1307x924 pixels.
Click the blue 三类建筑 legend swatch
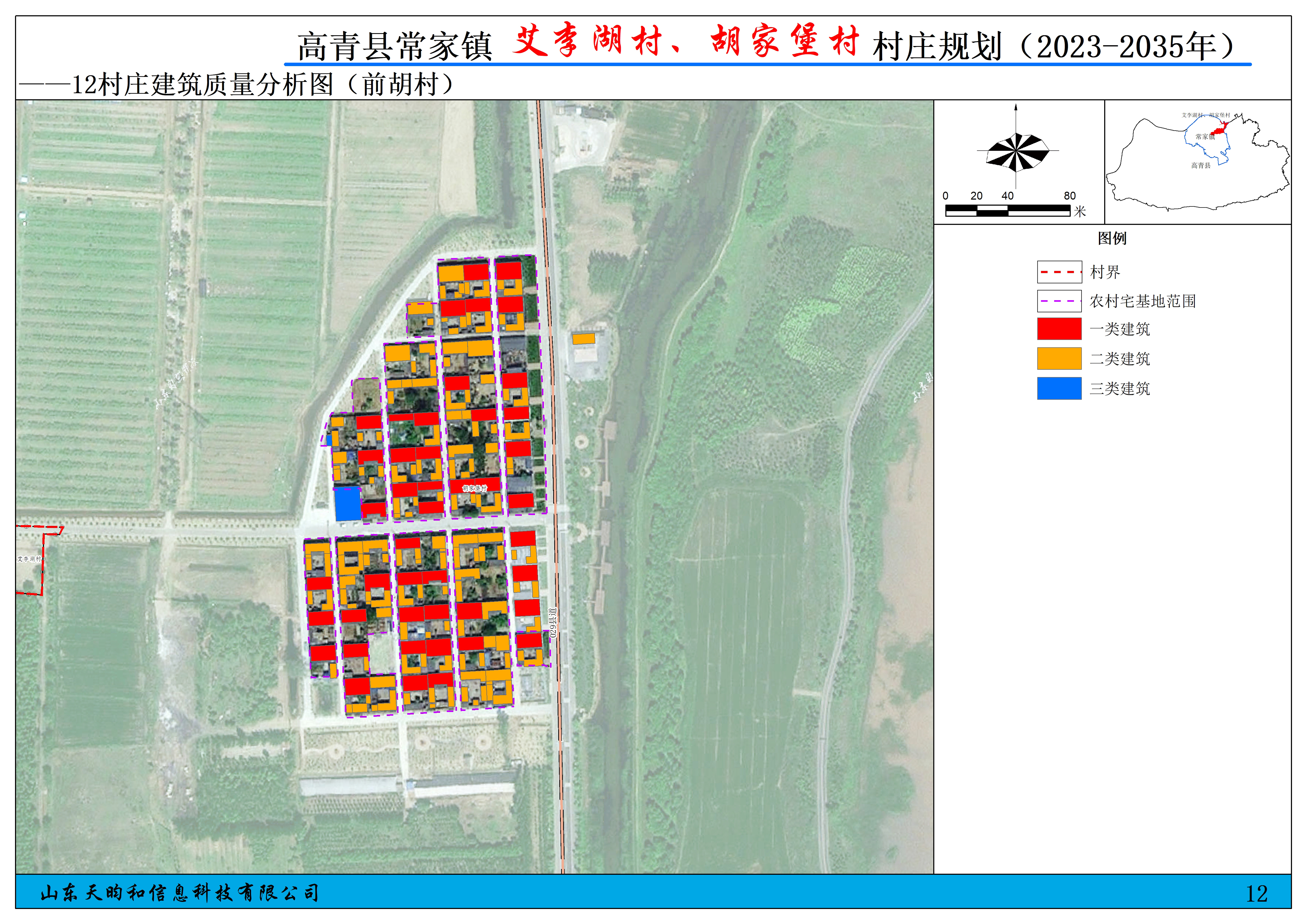[1059, 389]
